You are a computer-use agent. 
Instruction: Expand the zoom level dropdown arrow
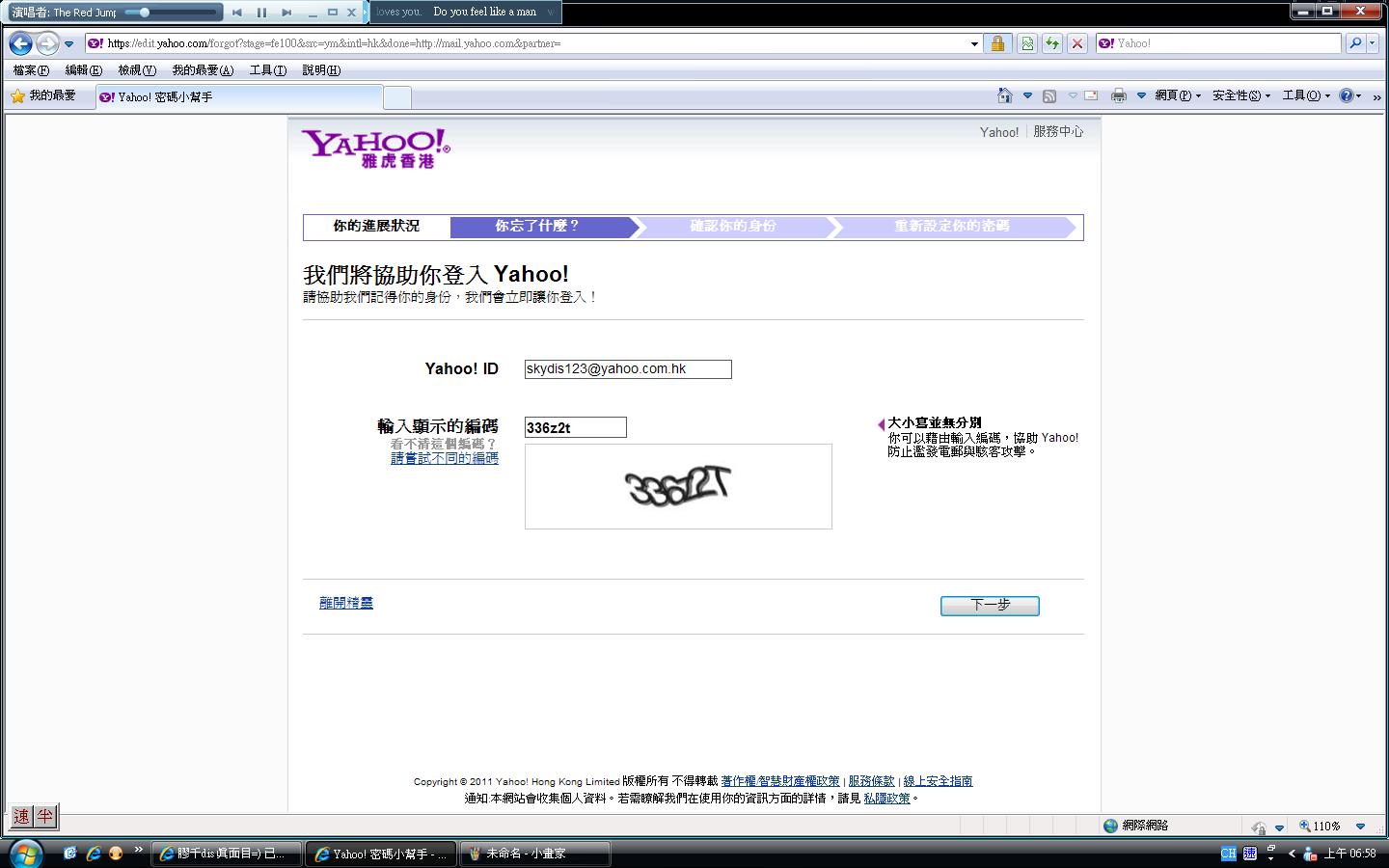click(1360, 827)
